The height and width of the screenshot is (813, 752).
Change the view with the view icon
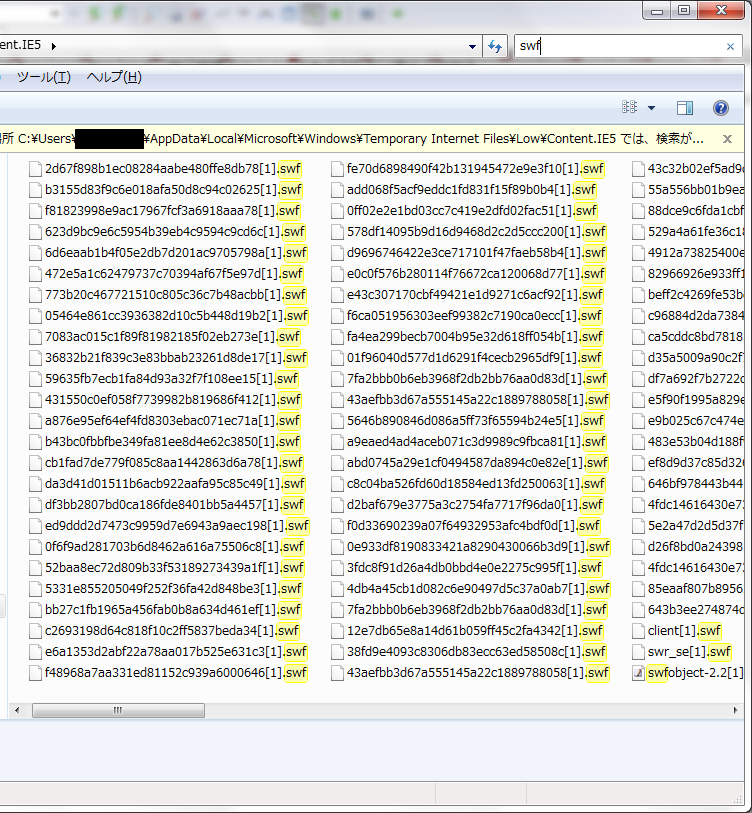629,107
